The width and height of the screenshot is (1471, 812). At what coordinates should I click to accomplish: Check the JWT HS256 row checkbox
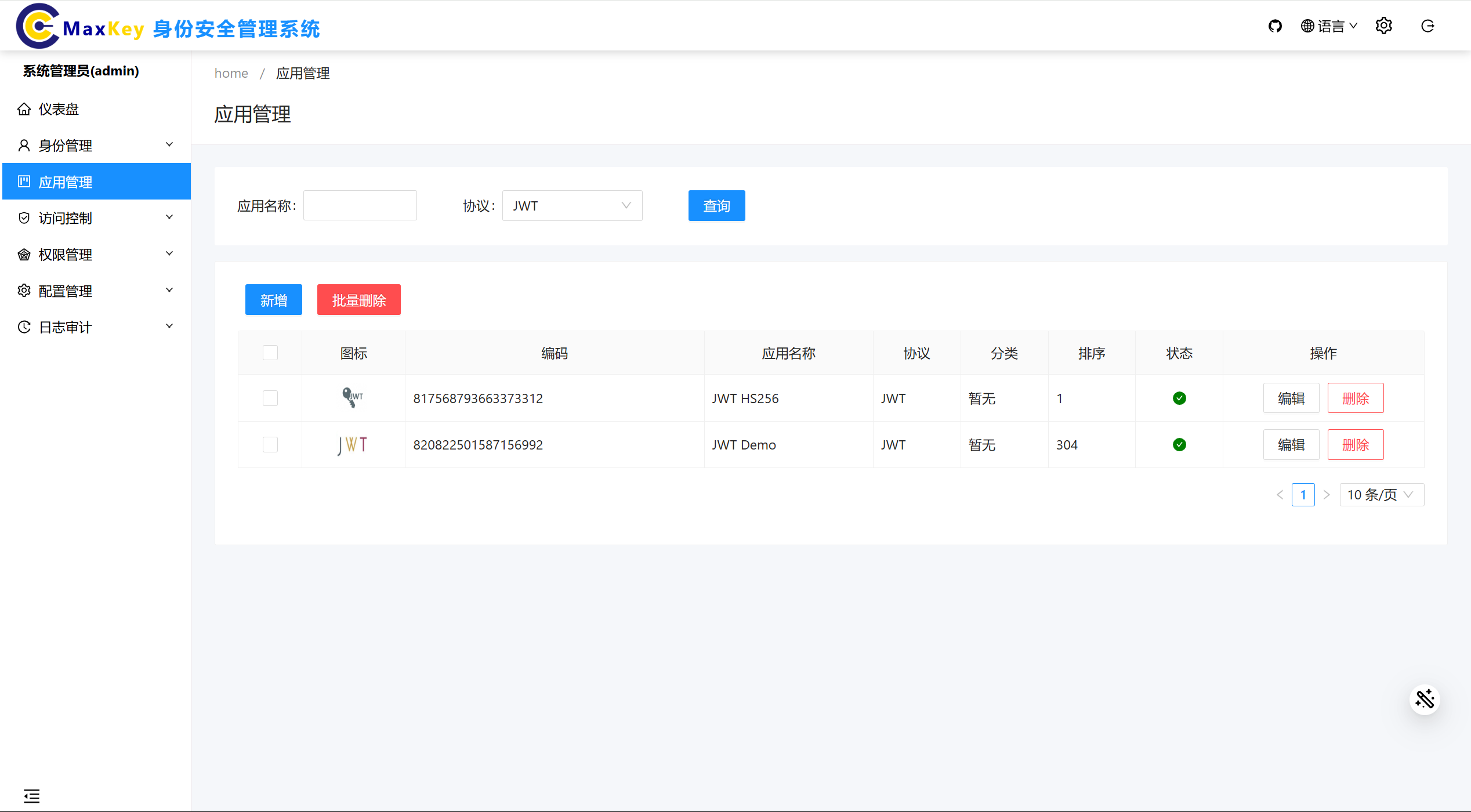tap(270, 398)
